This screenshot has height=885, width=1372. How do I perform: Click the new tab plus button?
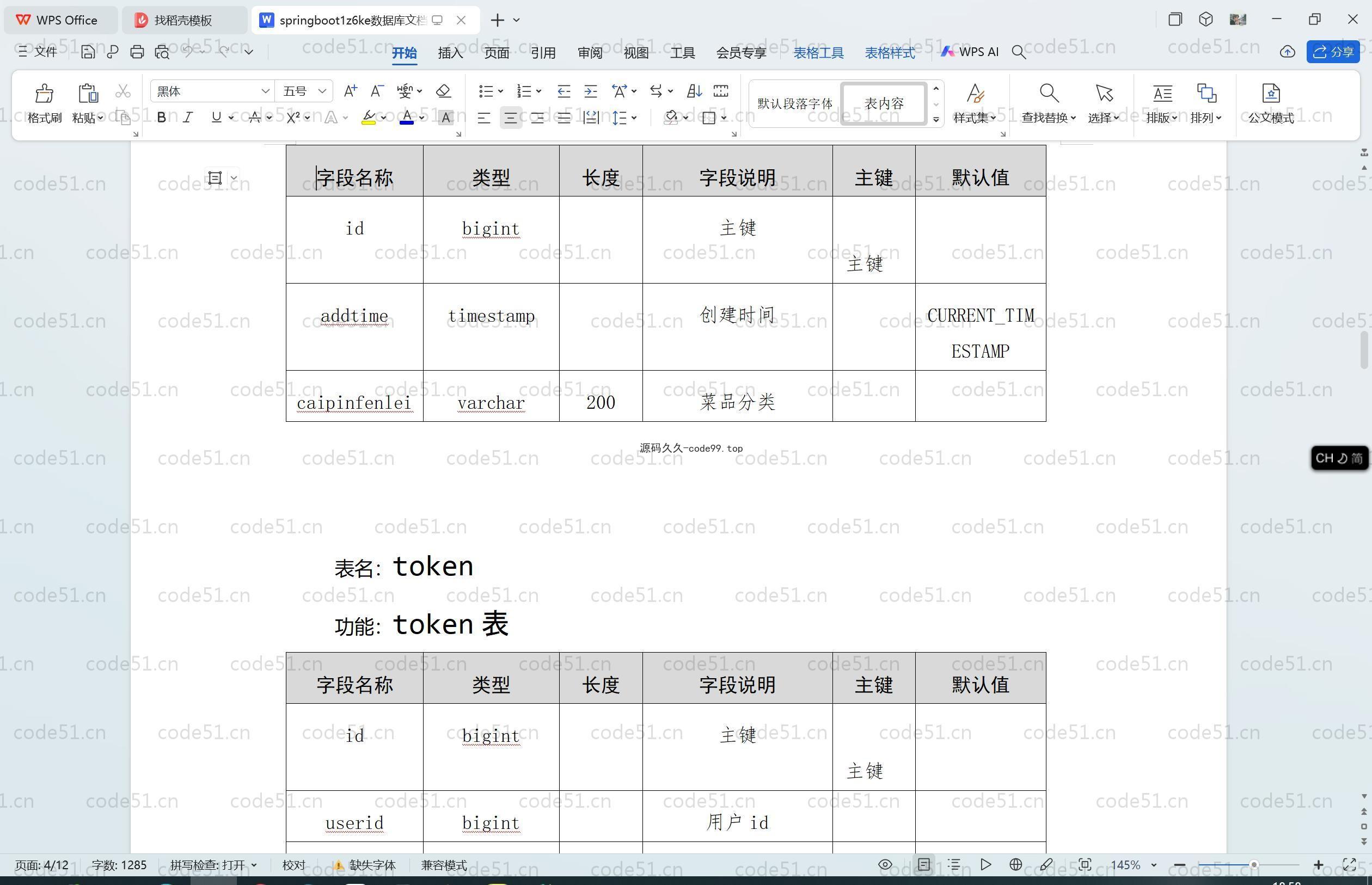click(x=497, y=20)
